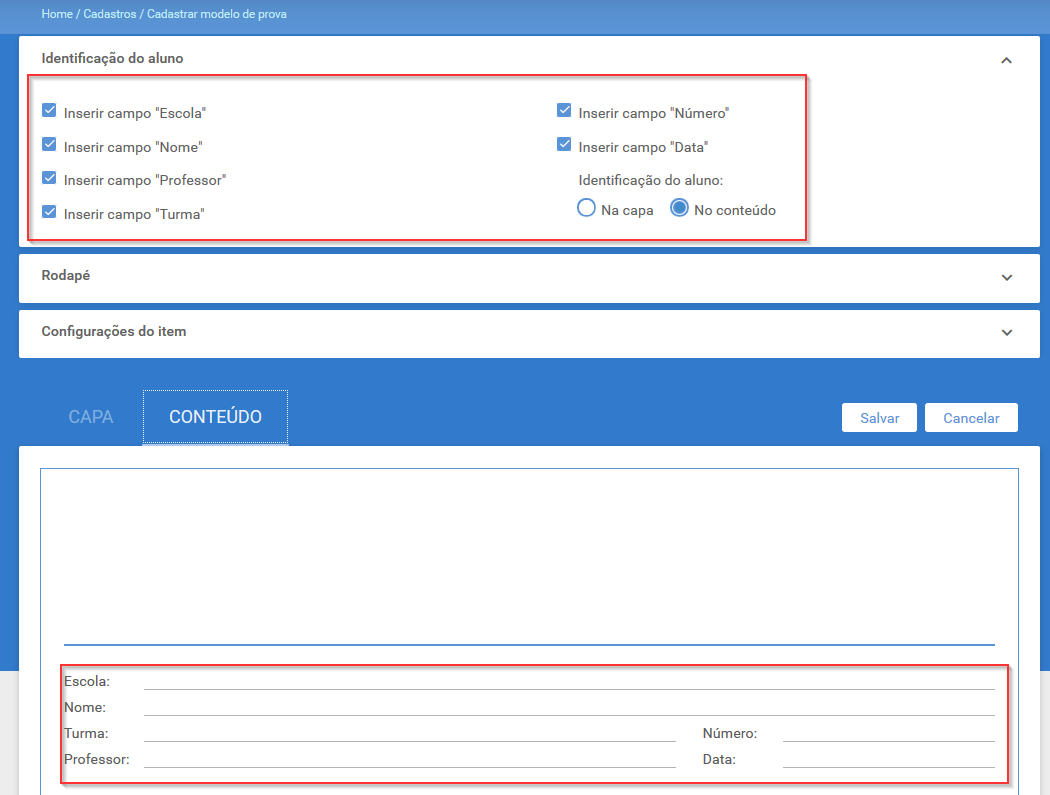Toggle Inserir campo "Número" checkbox
The image size is (1050, 795).
(x=564, y=111)
